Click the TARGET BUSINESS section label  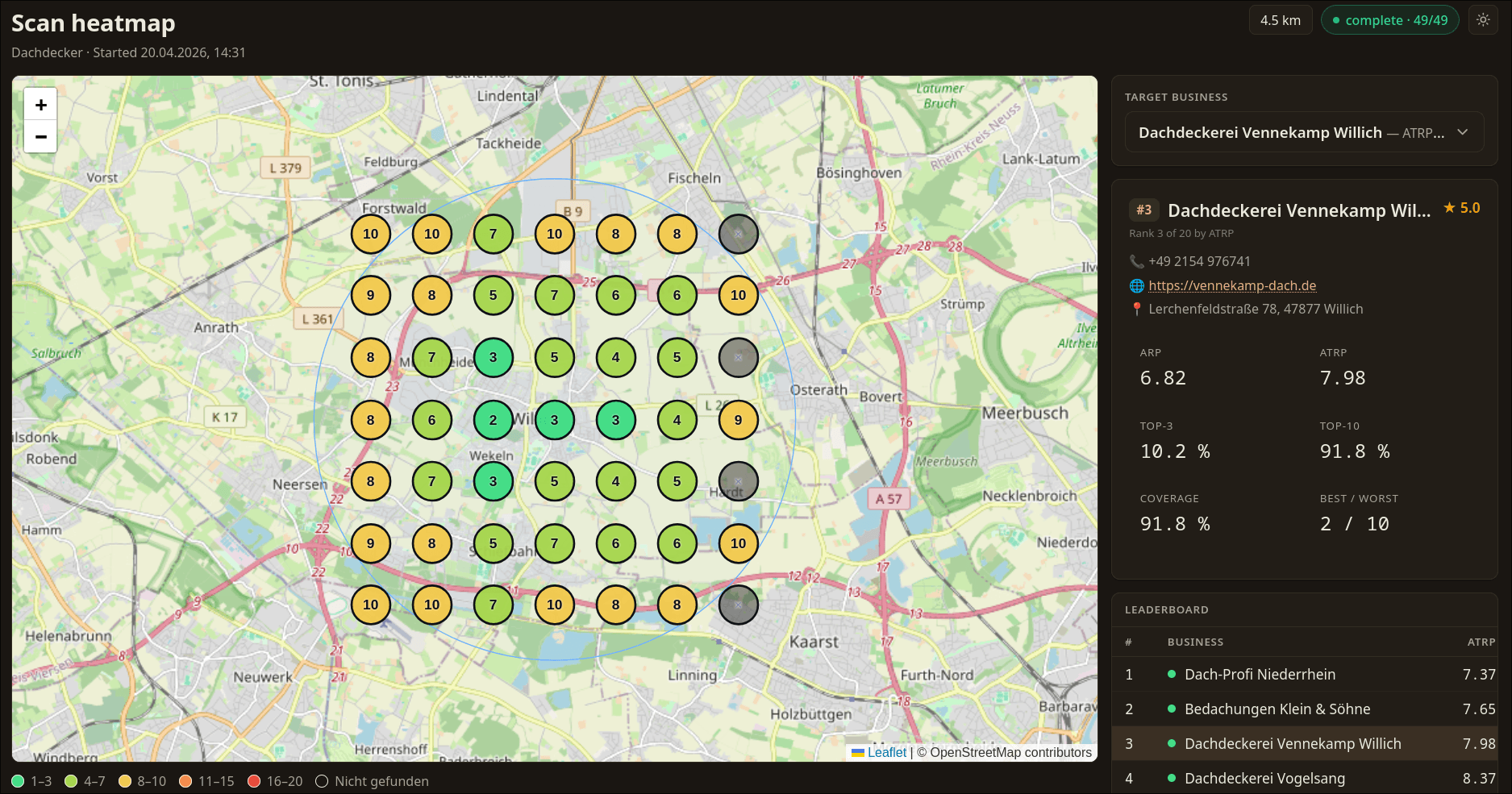click(1176, 97)
